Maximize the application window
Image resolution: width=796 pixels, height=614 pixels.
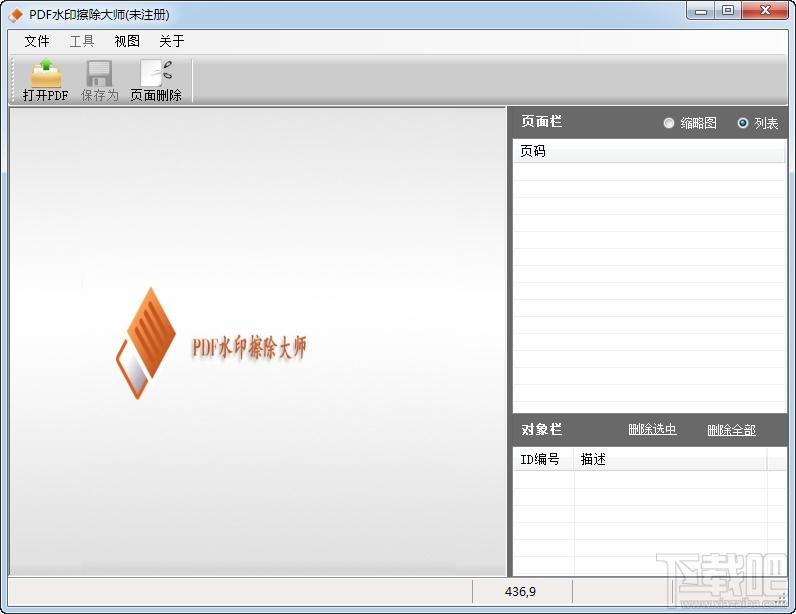click(x=727, y=11)
